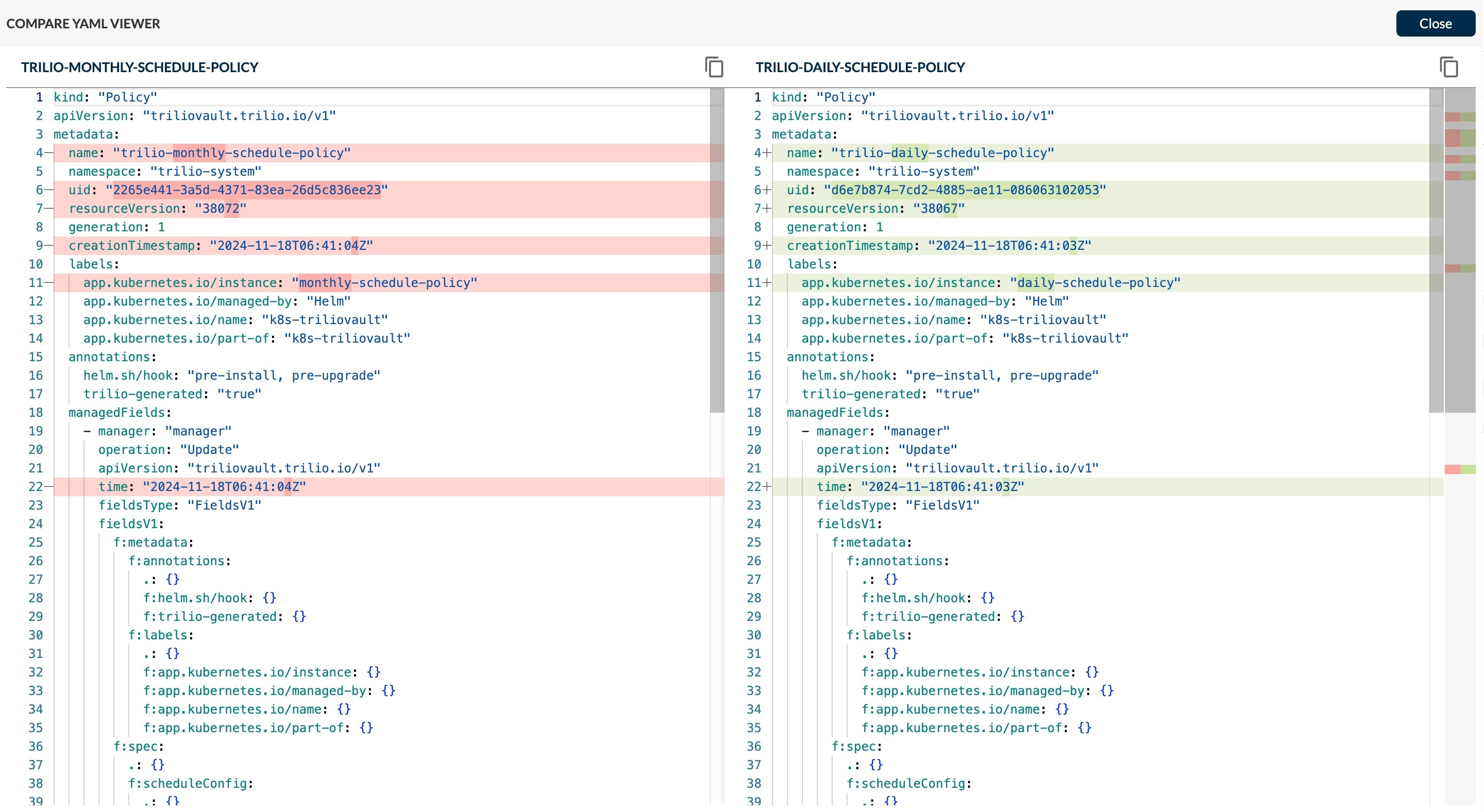Click minus marker on left line 4

48,153
